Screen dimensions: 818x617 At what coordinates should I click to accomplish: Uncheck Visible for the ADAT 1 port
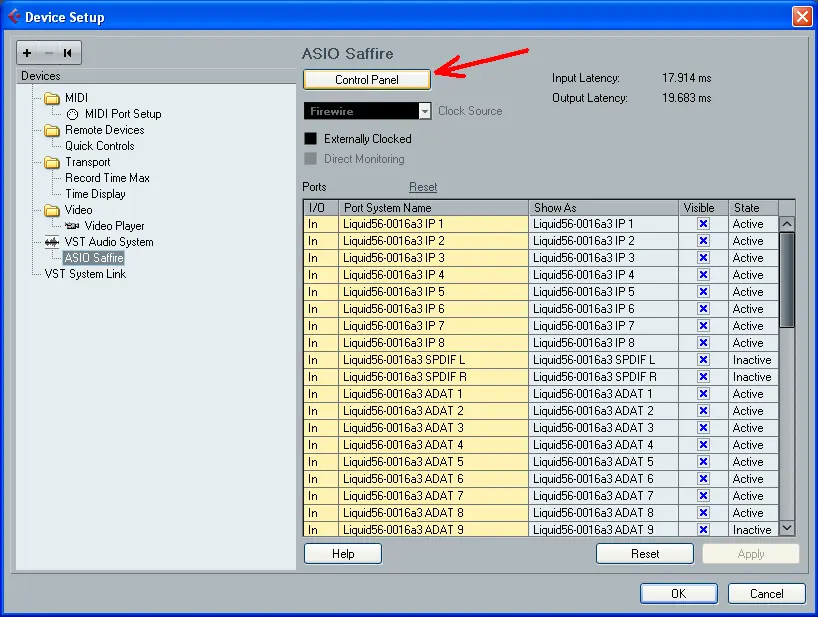click(703, 394)
